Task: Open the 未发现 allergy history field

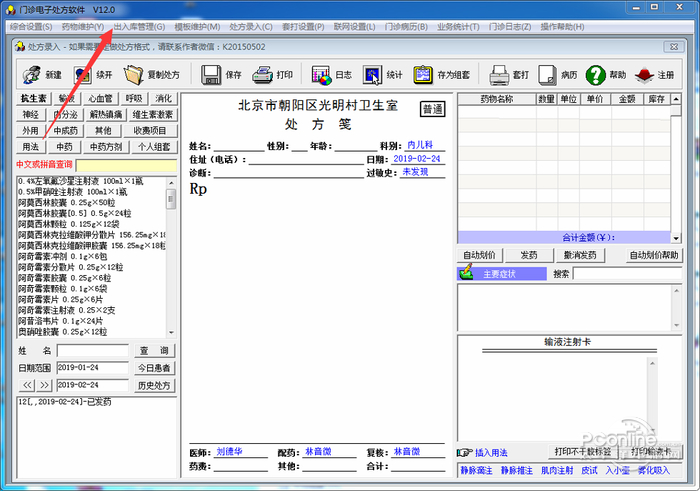Action: click(414, 172)
